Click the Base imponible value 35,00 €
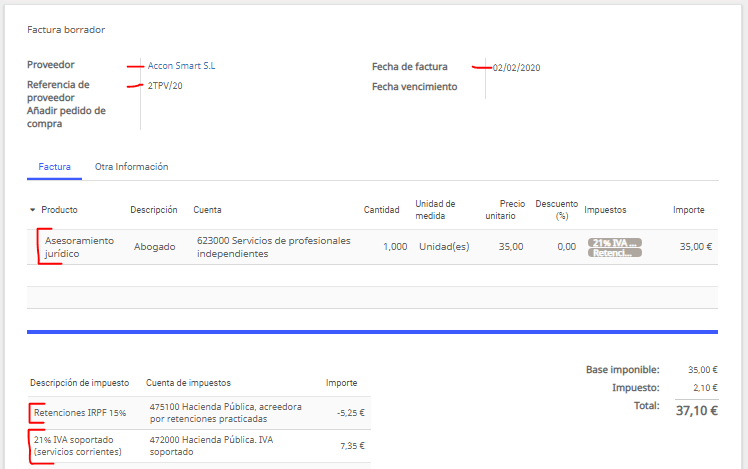 703,370
